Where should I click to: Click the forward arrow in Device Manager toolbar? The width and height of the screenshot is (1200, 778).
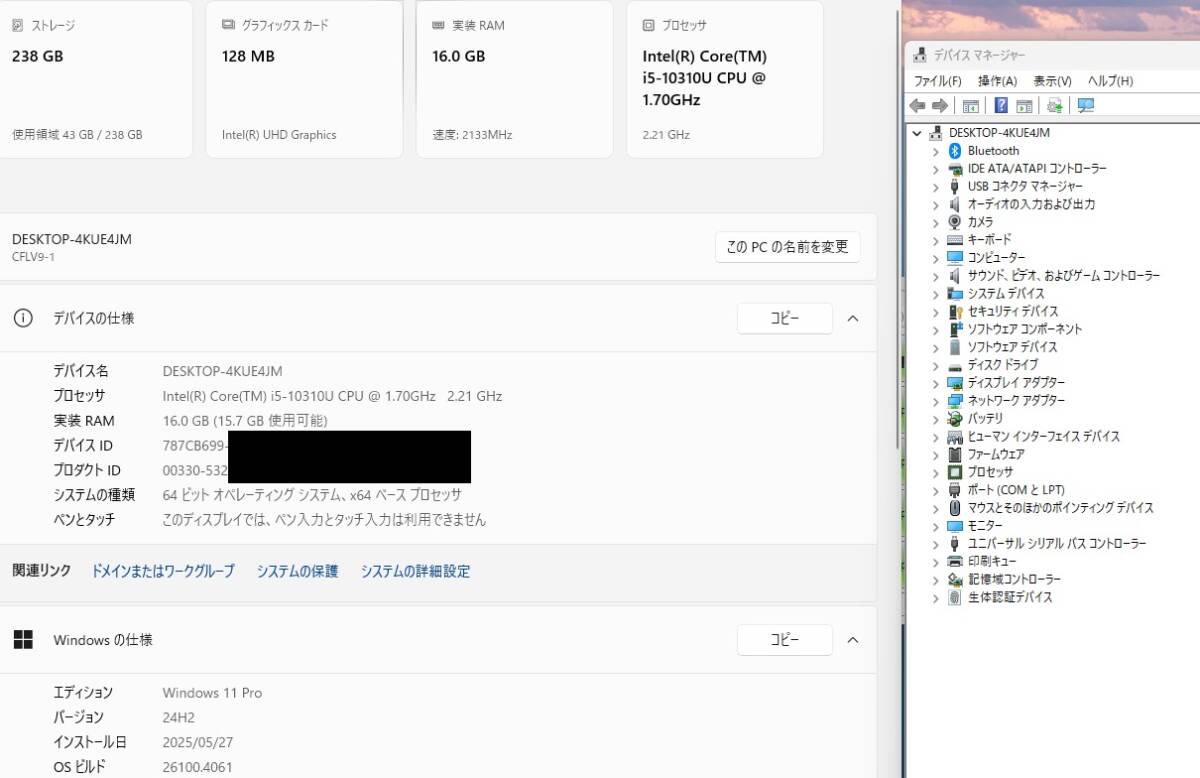[939, 106]
